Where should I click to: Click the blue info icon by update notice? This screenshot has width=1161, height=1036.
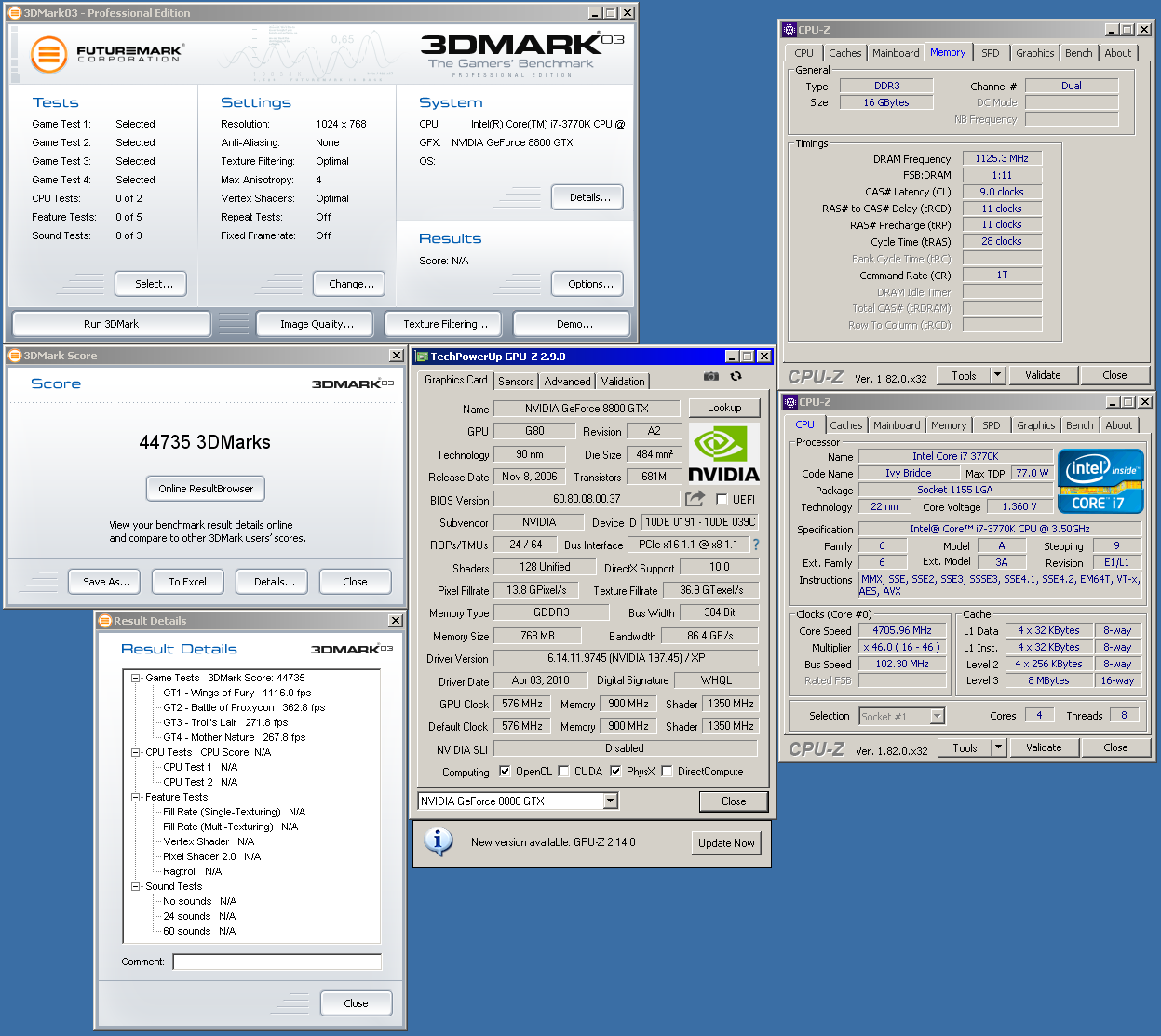(438, 841)
